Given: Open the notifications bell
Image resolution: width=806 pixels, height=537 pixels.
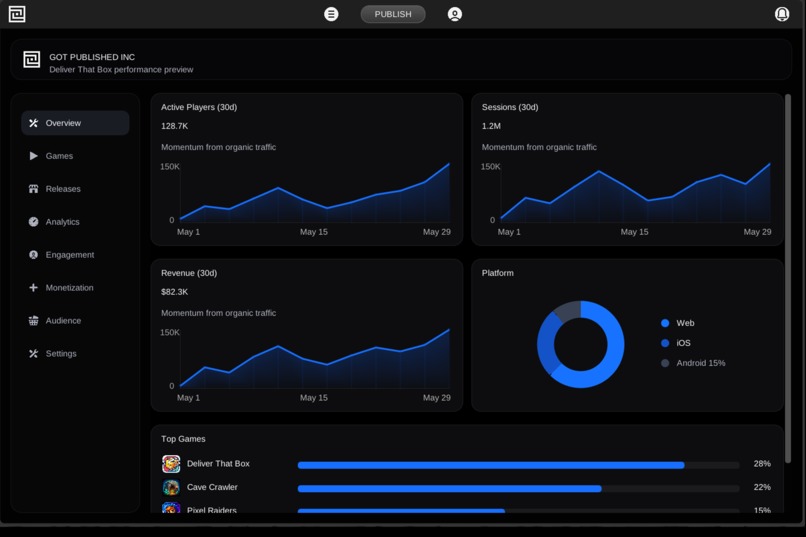Looking at the screenshot, I should pyautogui.click(x=782, y=14).
